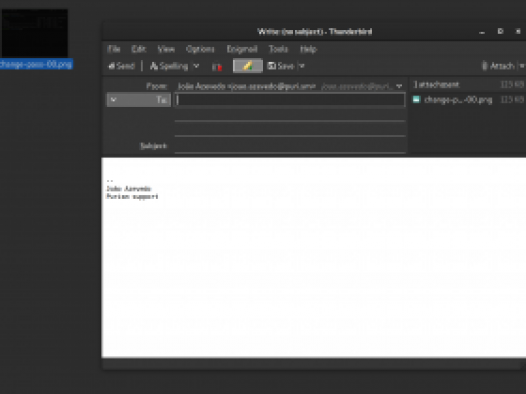
Task: Expand the From identity dropdown
Action: pos(399,86)
